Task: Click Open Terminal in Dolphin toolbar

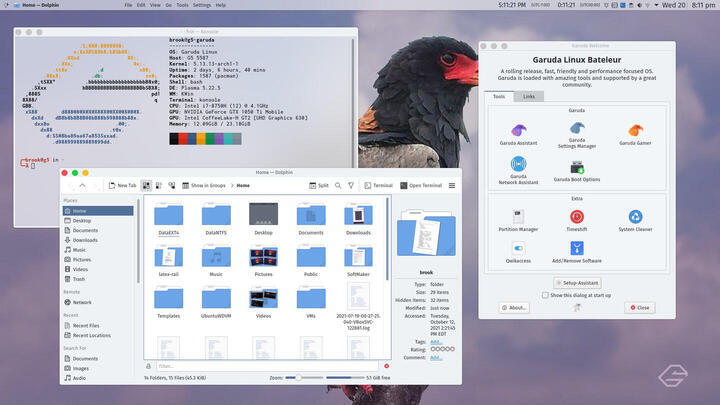Action: click(421, 186)
